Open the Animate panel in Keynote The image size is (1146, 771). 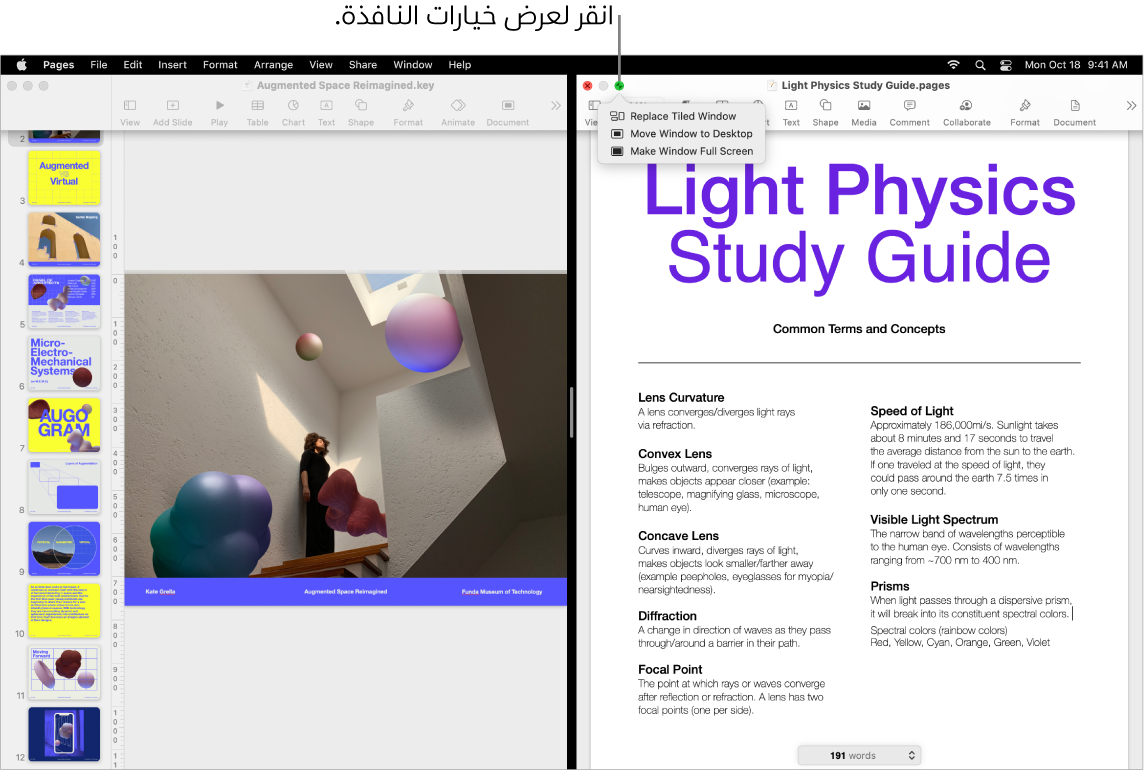457,108
